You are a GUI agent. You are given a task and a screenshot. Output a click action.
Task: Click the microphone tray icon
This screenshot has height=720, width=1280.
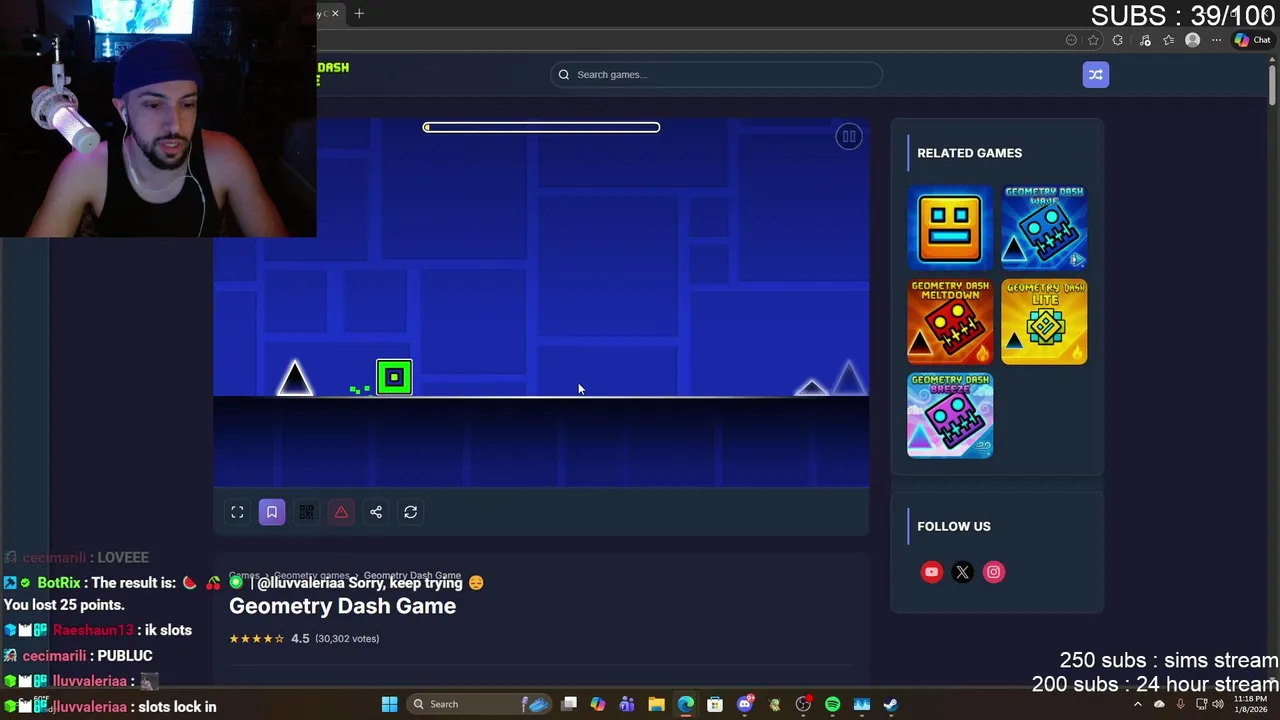pyautogui.click(x=1180, y=704)
